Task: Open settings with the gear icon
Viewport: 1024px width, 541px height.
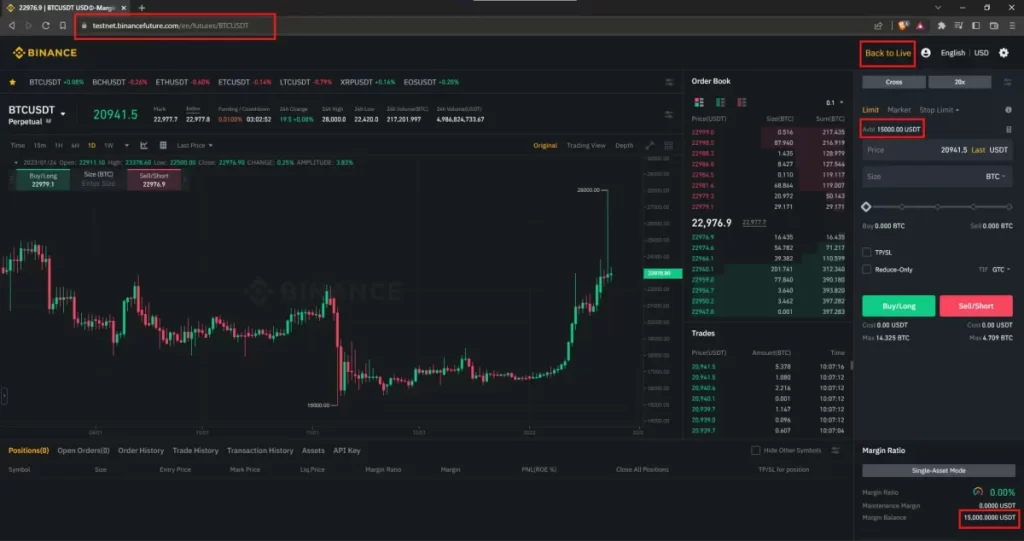Action: point(1004,53)
